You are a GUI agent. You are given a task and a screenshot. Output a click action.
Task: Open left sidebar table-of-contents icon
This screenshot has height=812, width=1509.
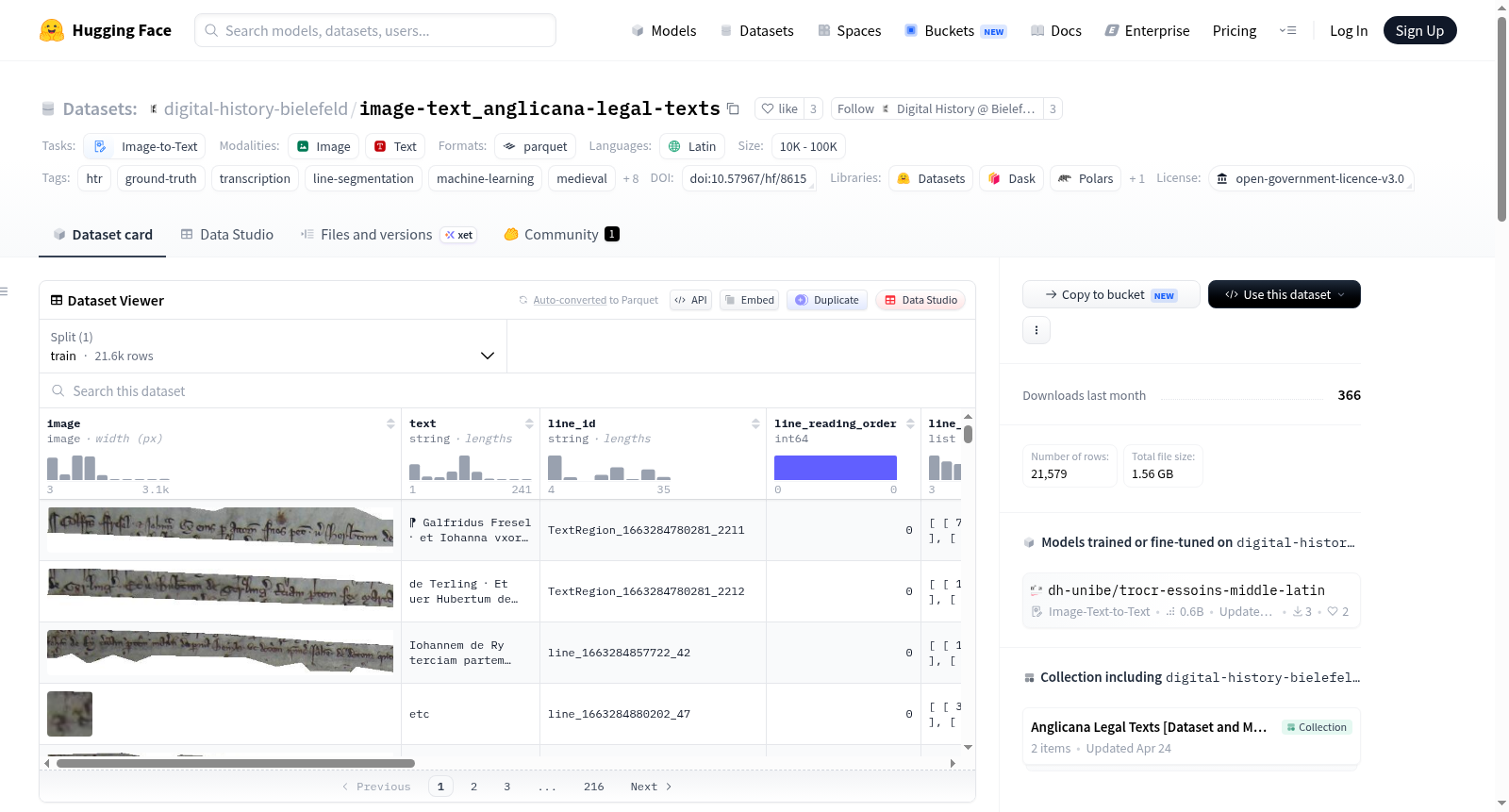click(5, 291)
